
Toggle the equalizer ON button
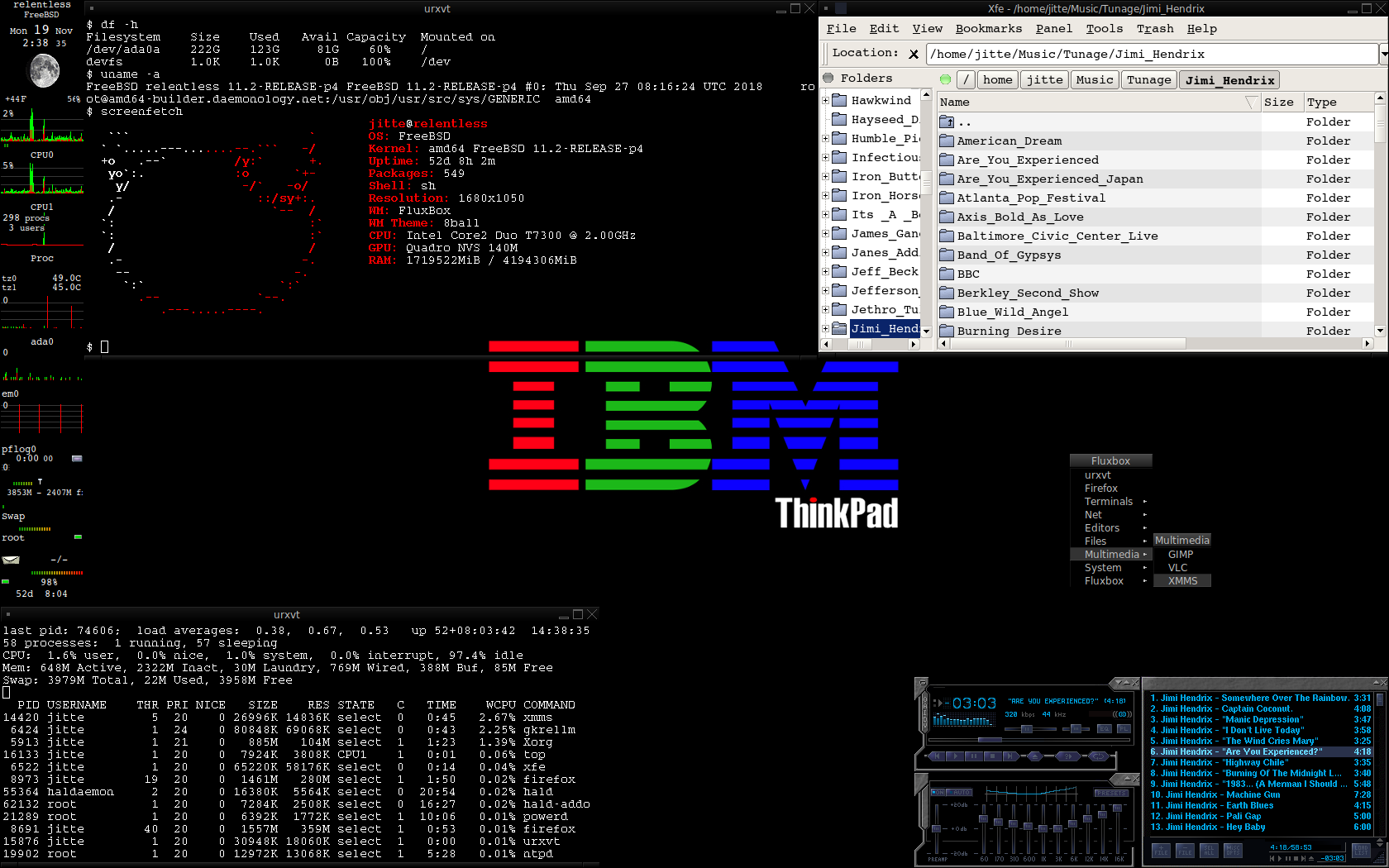938,792
